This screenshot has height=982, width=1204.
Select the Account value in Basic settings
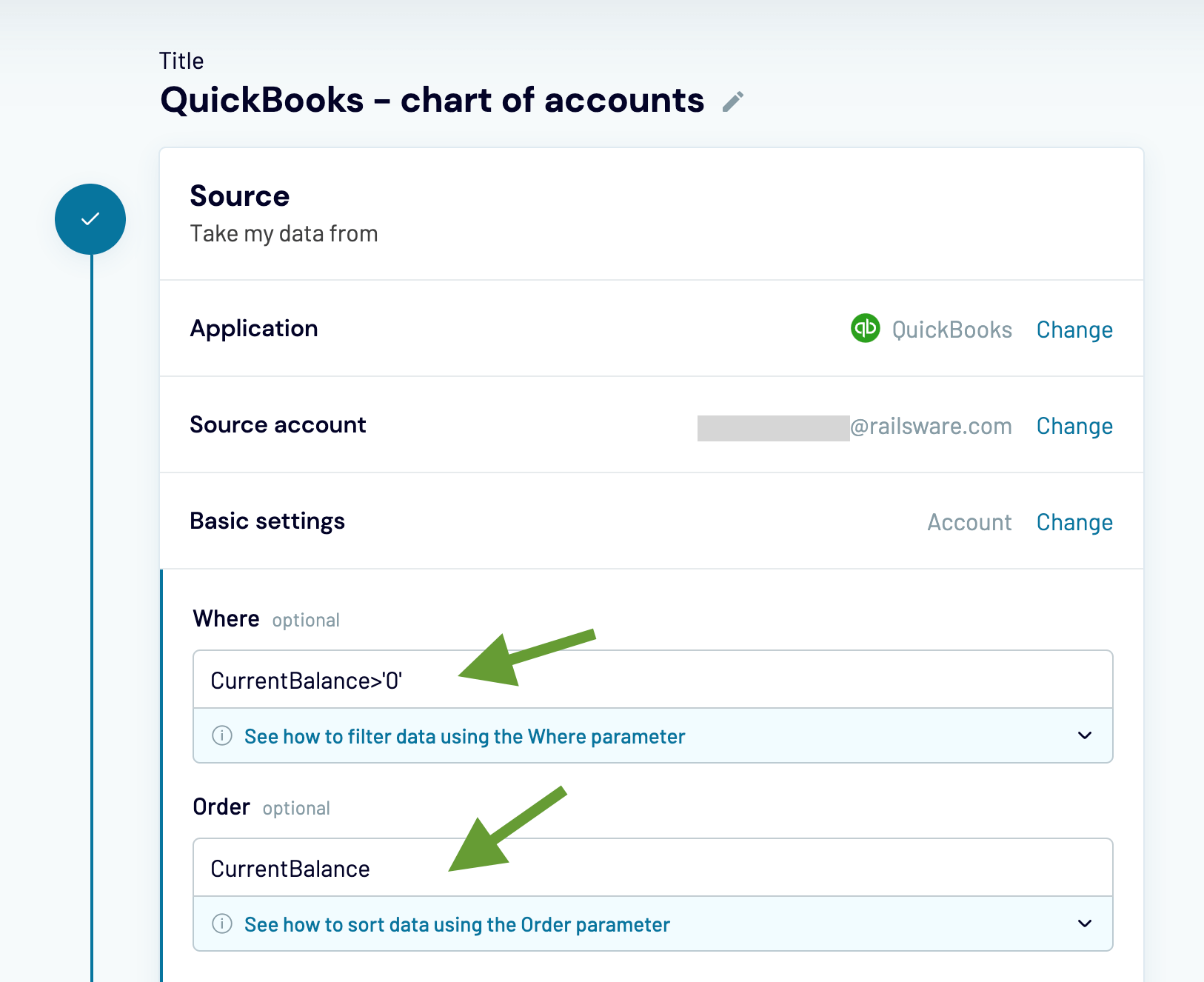click(969, 522)
